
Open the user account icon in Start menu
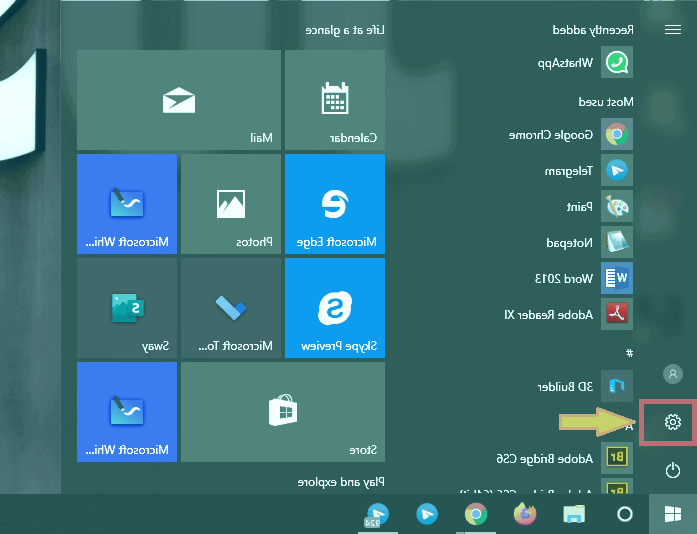pyautogui.click(x=673, y=374)
